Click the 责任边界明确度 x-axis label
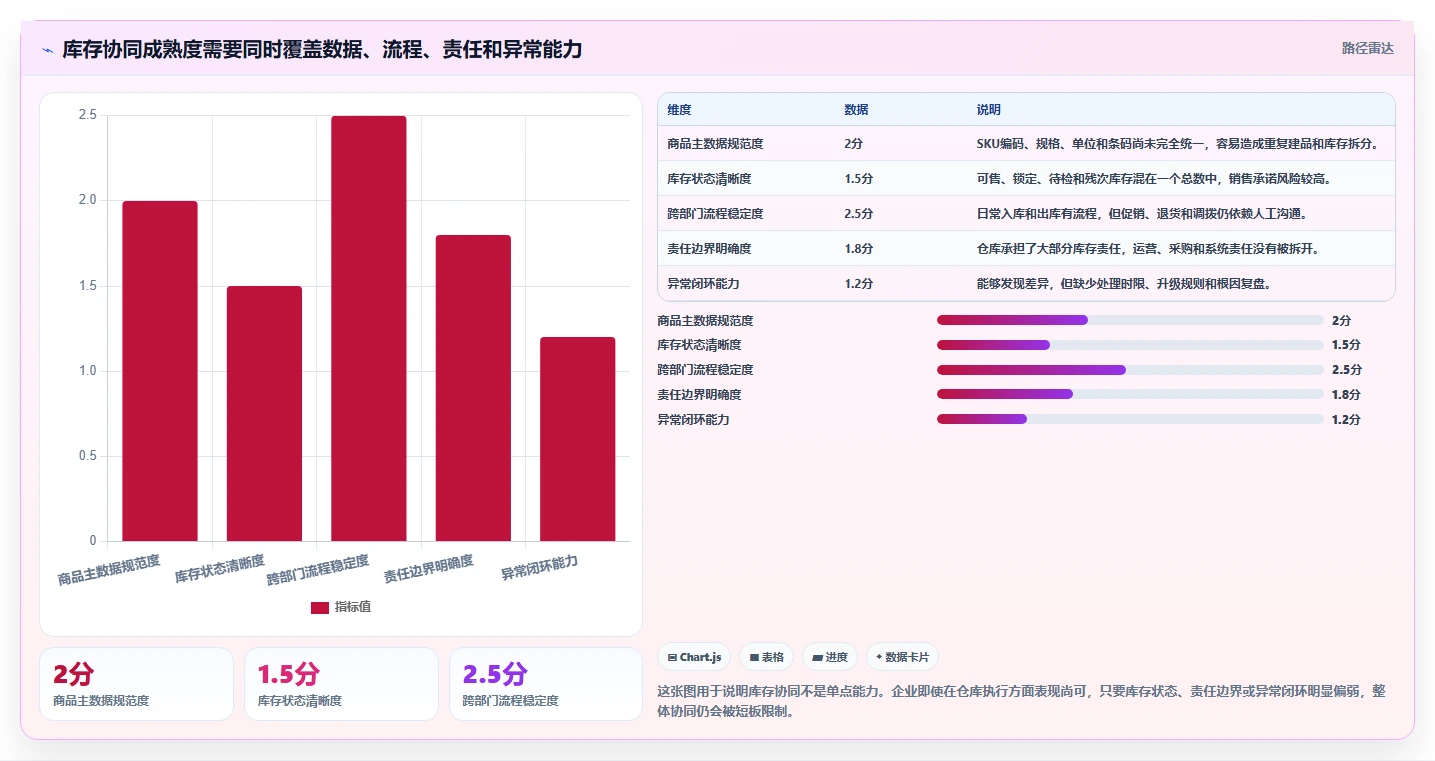The image size is (1435, 761). point(429,569)
